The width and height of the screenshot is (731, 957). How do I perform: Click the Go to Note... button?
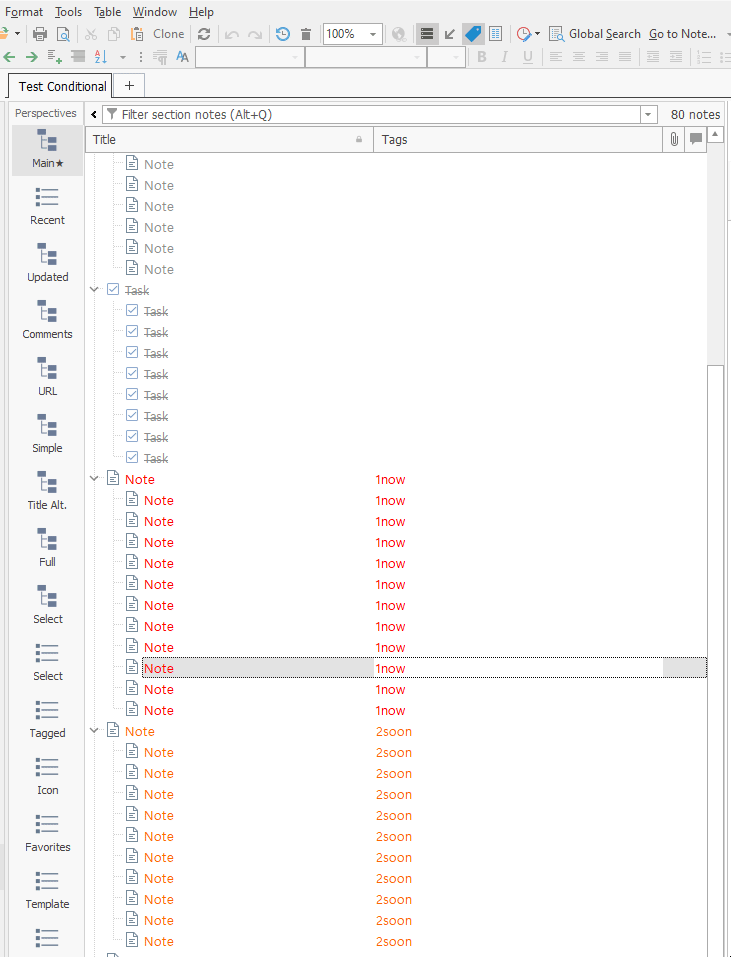pos(682,34)
